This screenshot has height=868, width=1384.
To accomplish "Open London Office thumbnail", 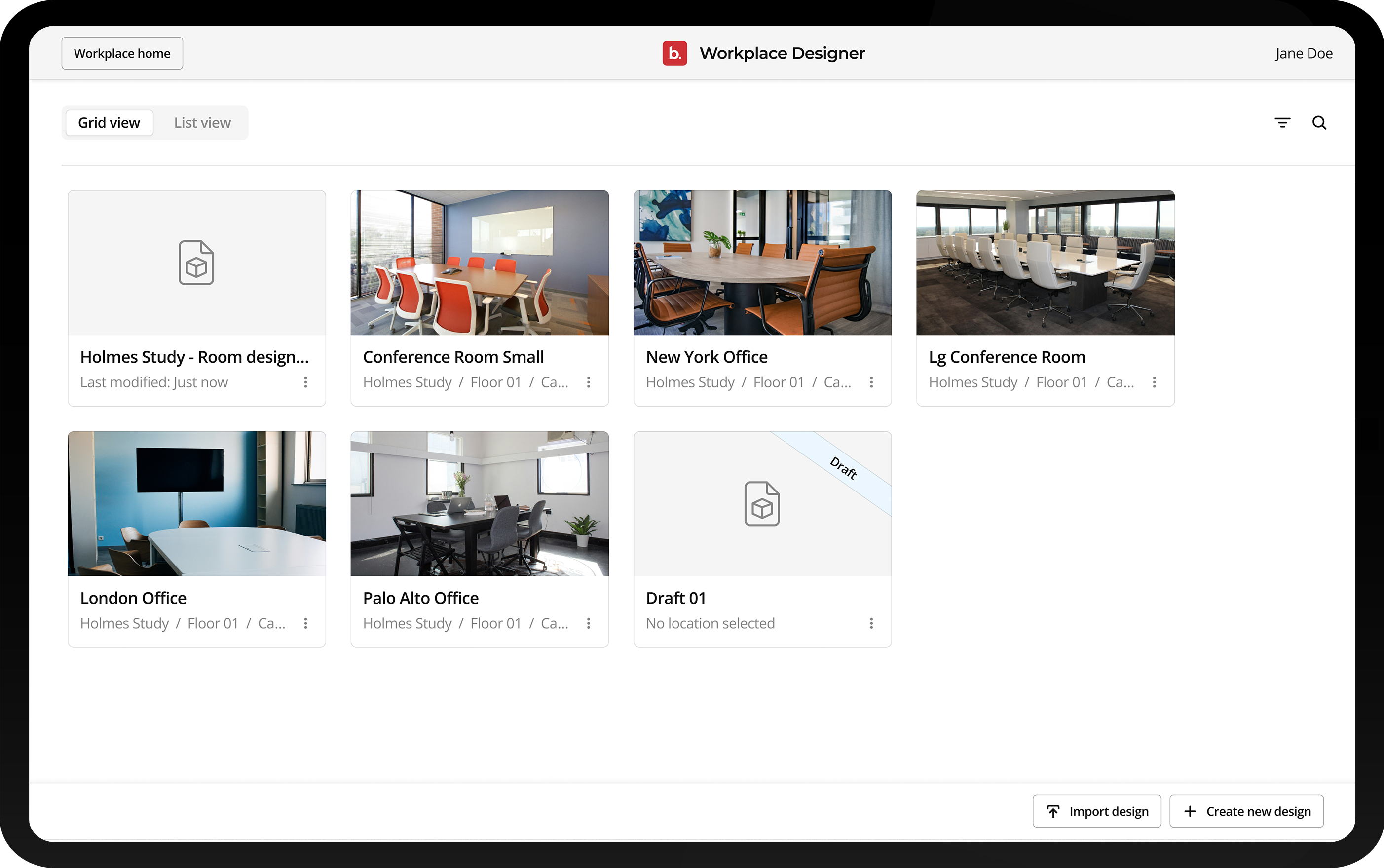I will coord(197,504).
